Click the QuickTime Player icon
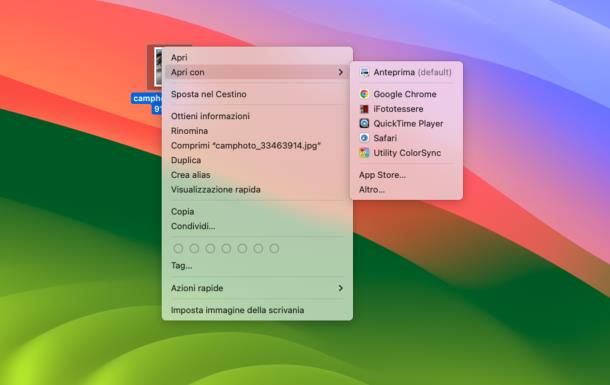 coord(364,124)
